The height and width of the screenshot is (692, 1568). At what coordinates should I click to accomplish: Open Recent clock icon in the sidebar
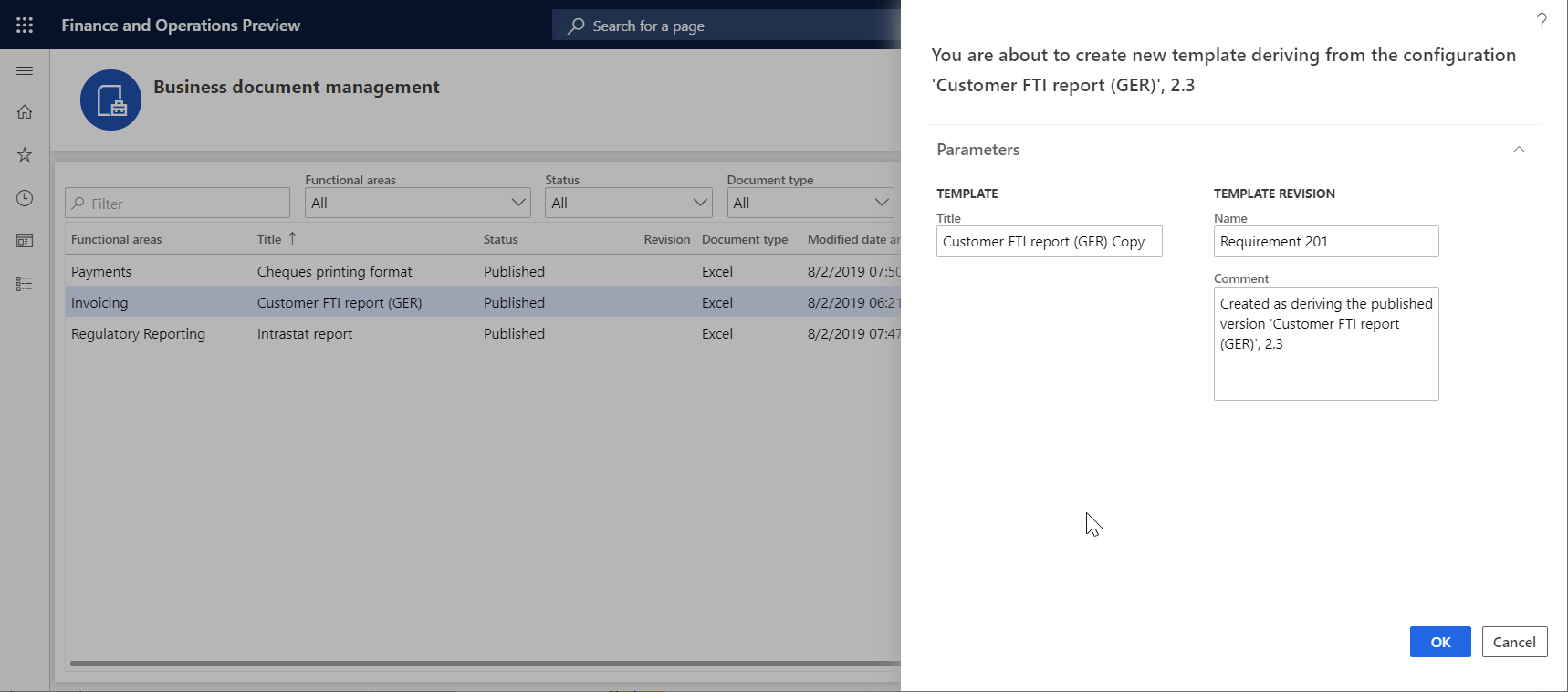pyautogui.click(x=25, y=198)
